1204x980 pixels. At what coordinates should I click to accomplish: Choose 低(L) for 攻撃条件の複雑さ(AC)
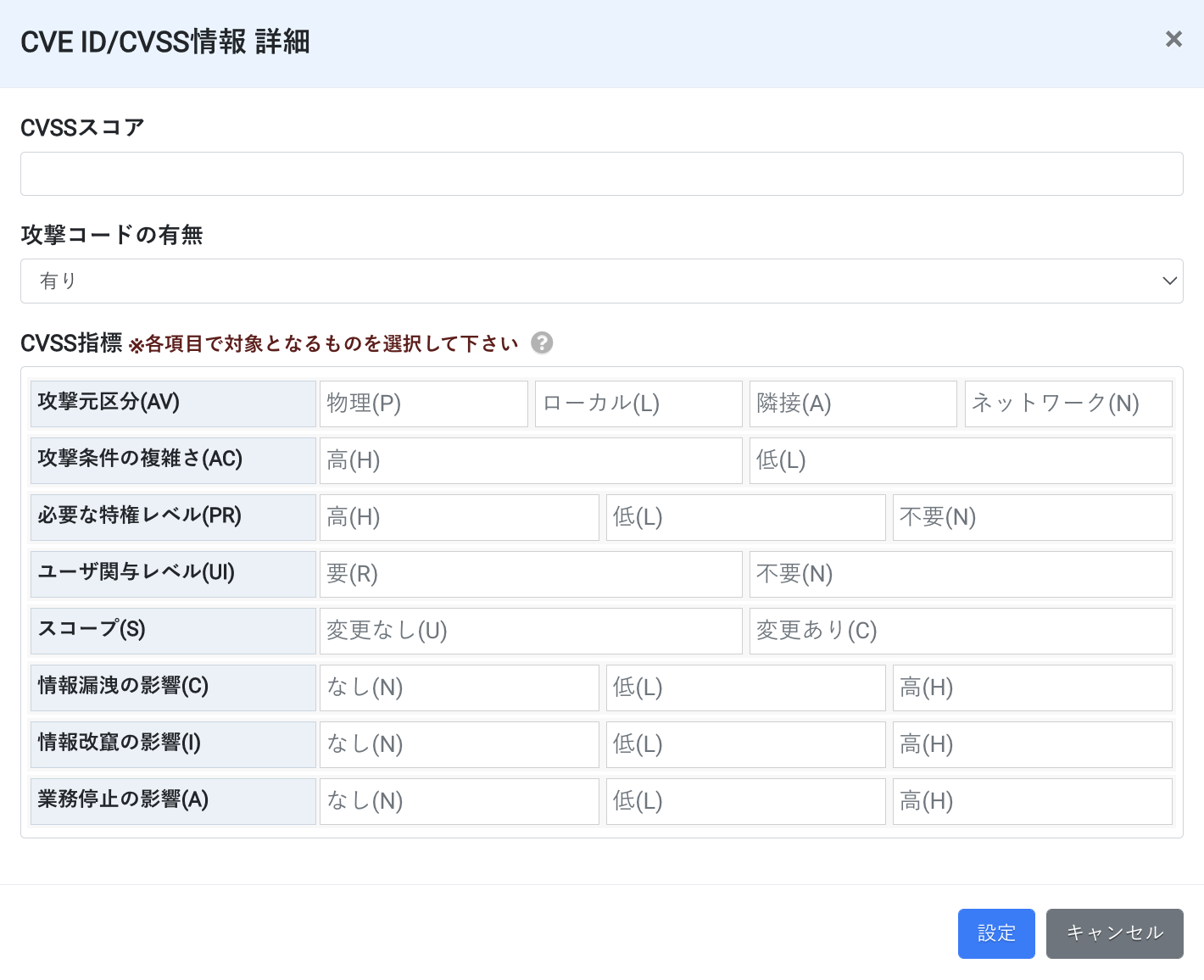(x=961, y=460)
